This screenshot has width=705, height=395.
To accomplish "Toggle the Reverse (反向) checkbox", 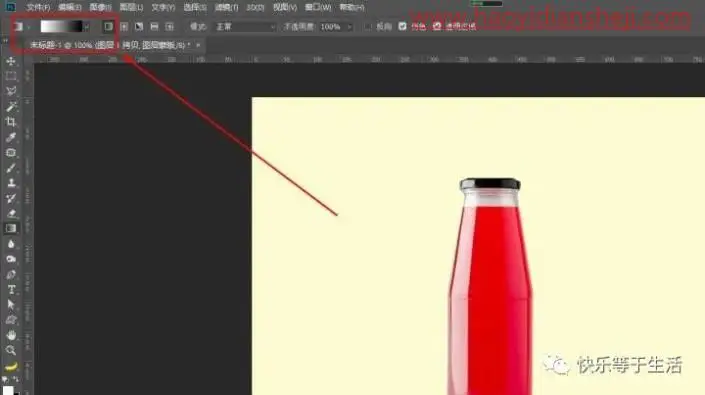I will click(368, 27).
